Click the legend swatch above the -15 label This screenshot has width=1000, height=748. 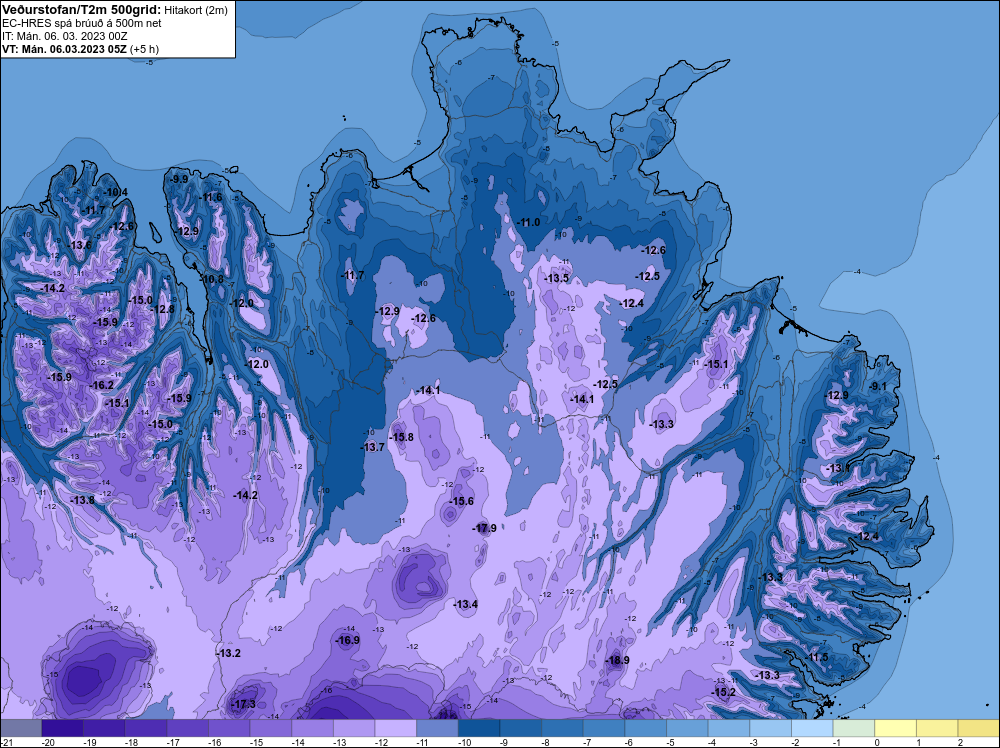[x=270, y=728]
